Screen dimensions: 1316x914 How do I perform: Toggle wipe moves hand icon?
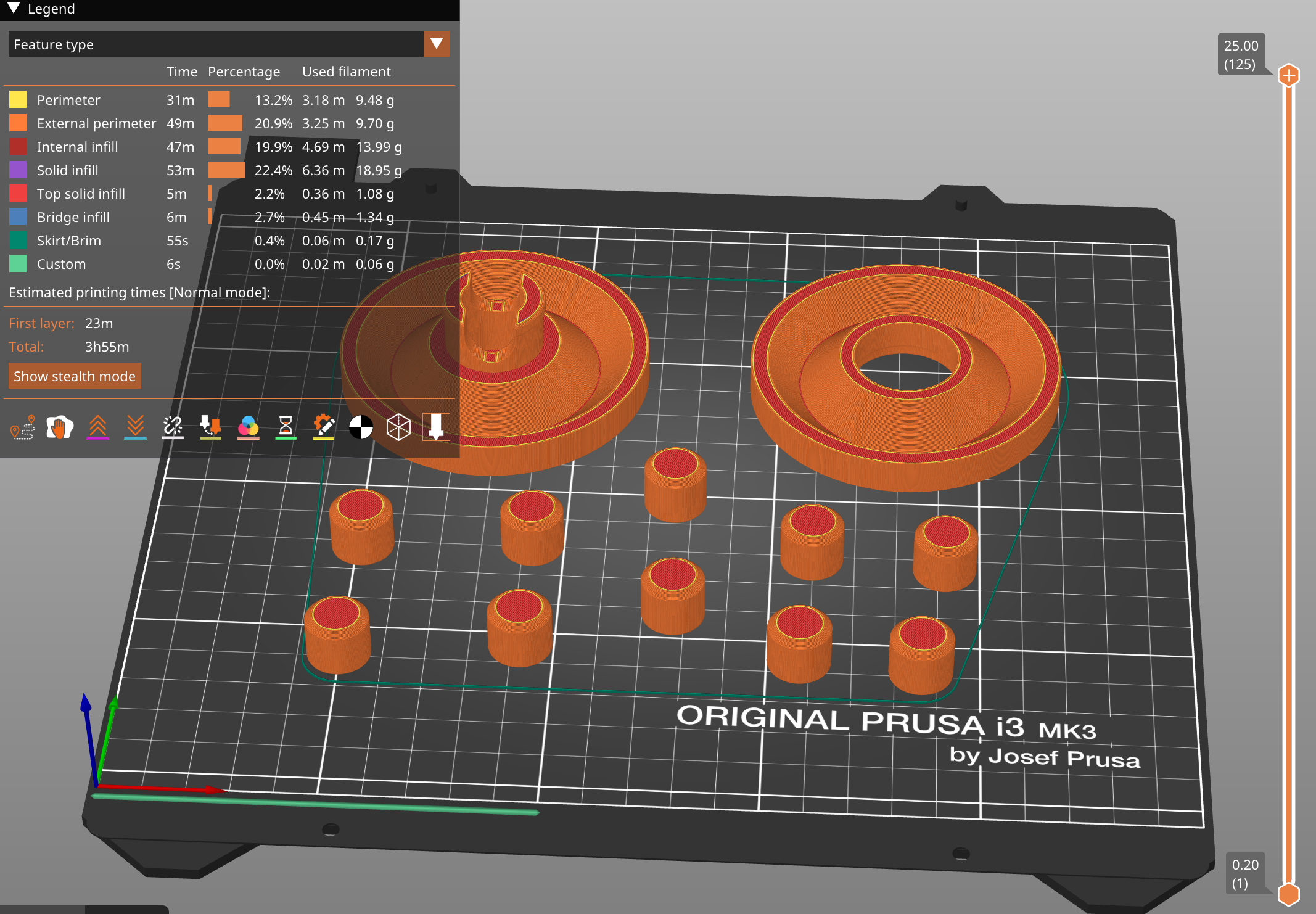(x=60, y=427)
